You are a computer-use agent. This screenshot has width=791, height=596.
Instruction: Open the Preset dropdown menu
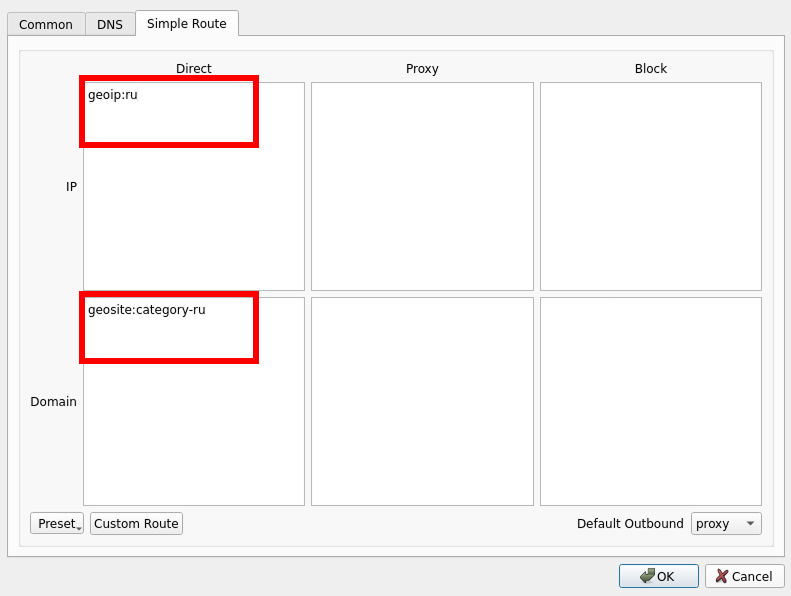point(58,524)
